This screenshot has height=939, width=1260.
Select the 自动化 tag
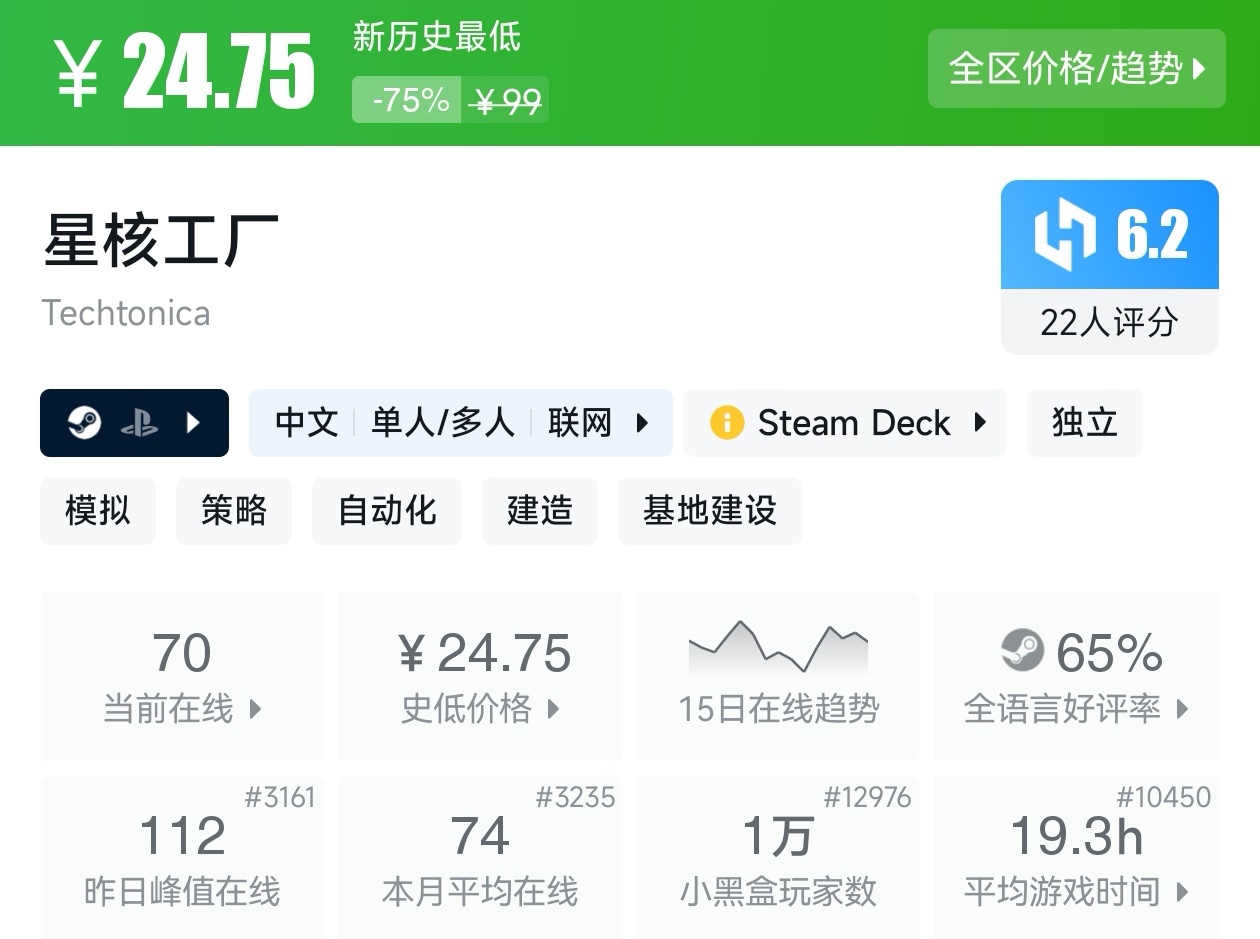click(x=387, y=510)
